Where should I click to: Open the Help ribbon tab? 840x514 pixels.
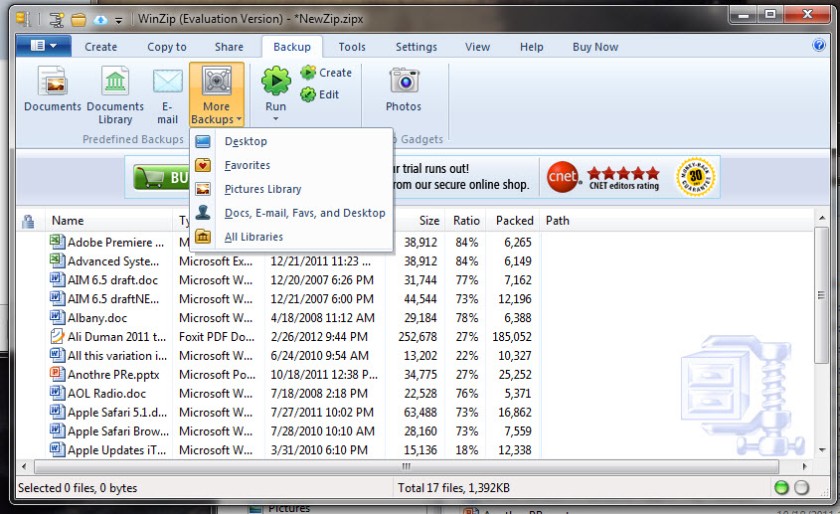[x=531, y=47]
